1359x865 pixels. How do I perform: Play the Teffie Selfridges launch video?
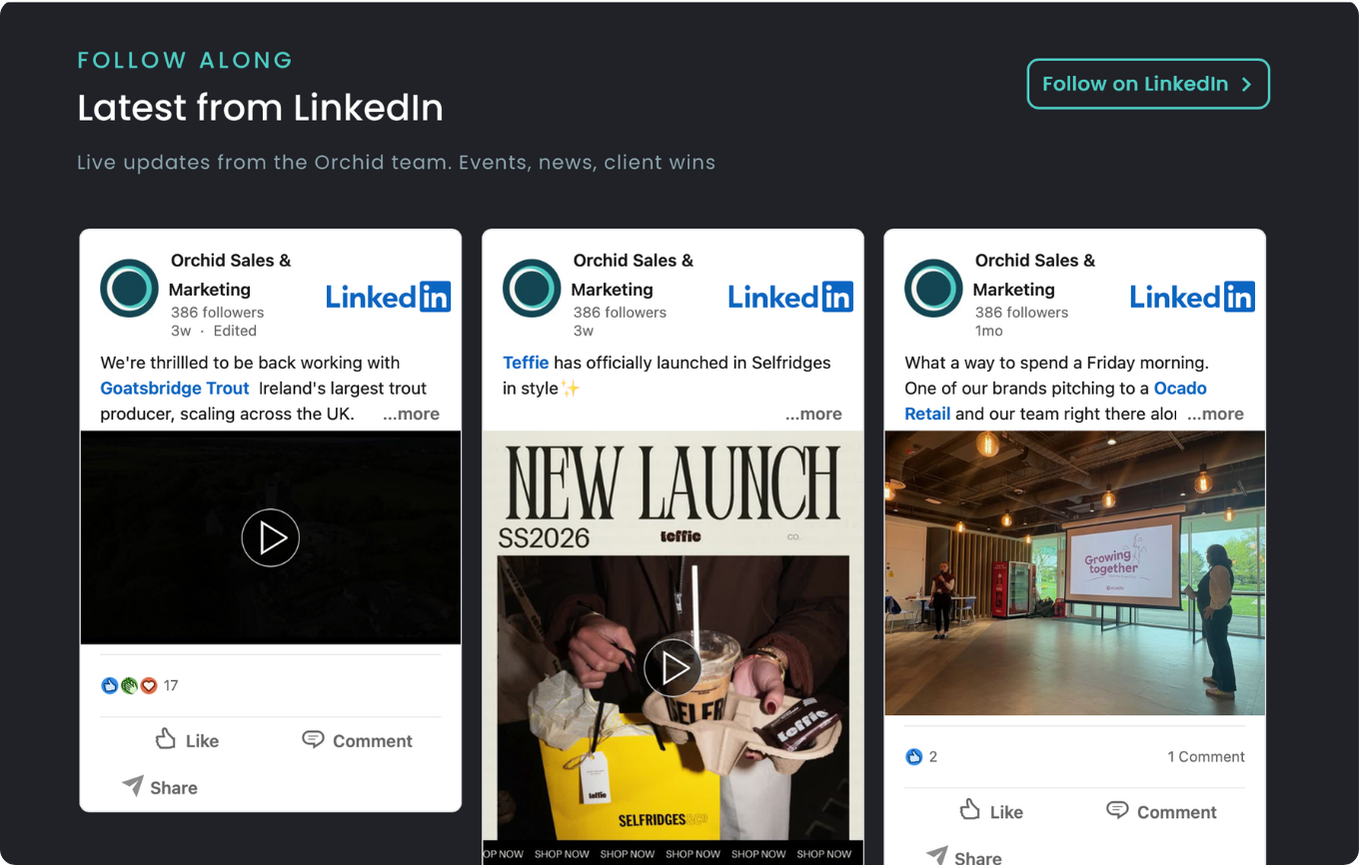click(x=672, y=668)
